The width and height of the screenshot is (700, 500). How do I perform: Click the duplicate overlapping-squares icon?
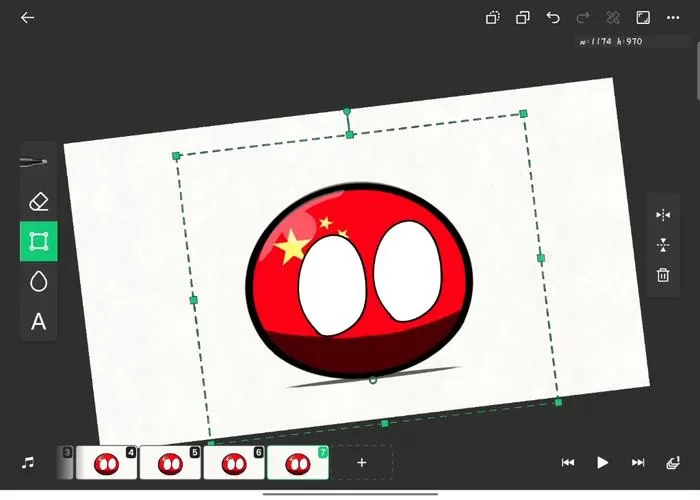(x=523, y=18)
